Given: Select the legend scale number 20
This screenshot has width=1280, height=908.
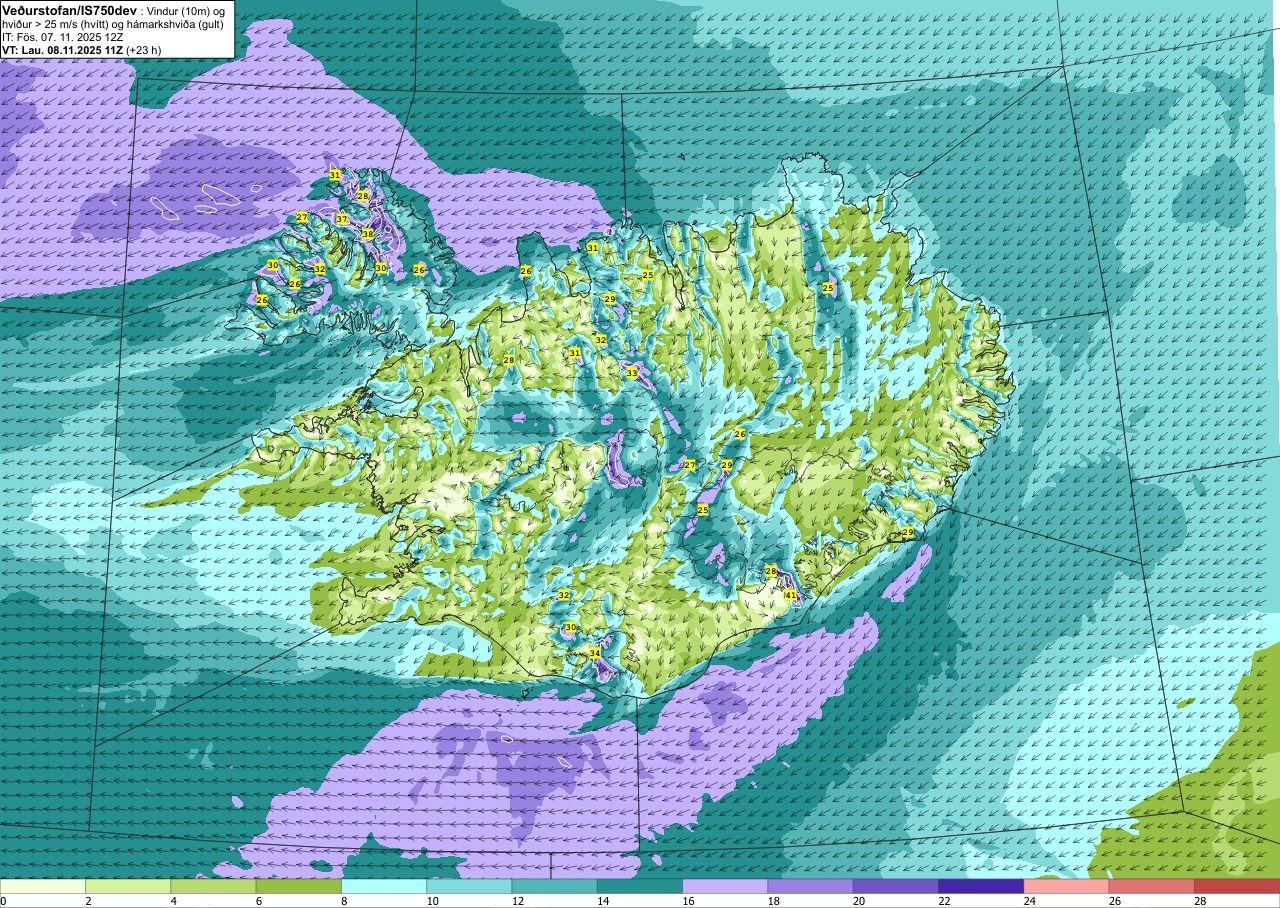Looking at the screenshot, I should [x=859, y=900].
